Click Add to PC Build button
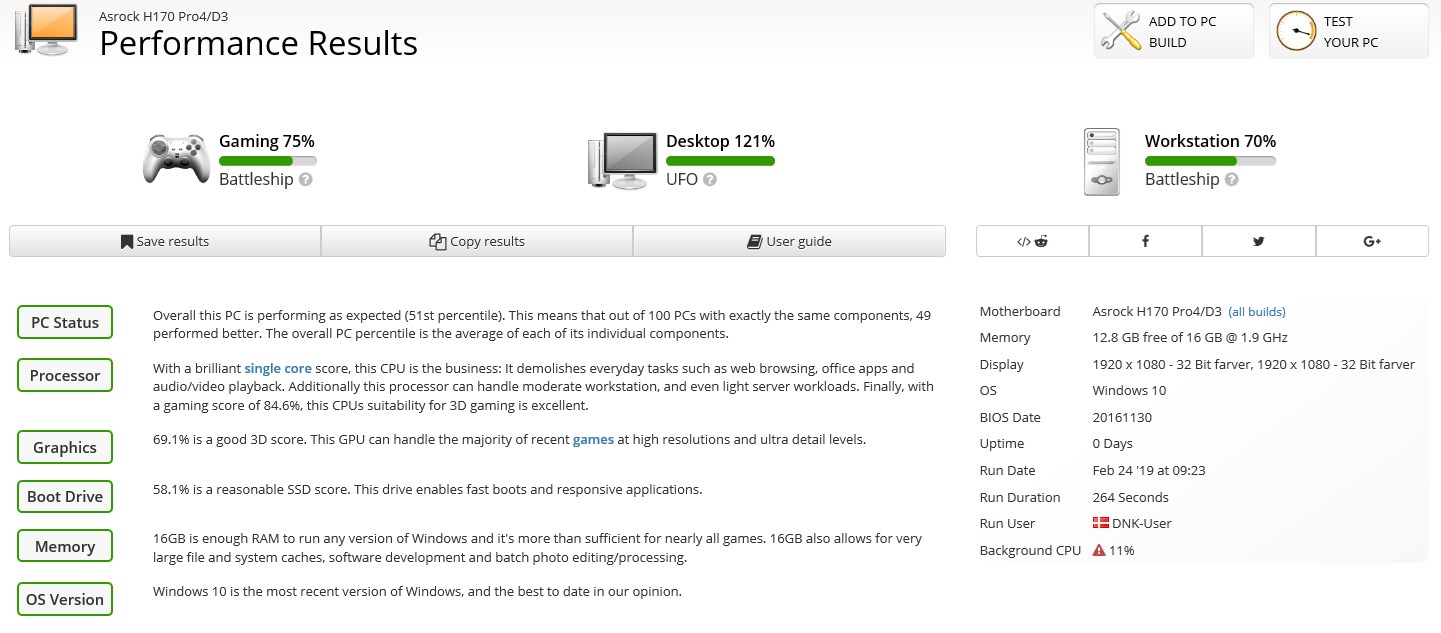Viewport: 1441px width, 633px height. point(1173,31)
